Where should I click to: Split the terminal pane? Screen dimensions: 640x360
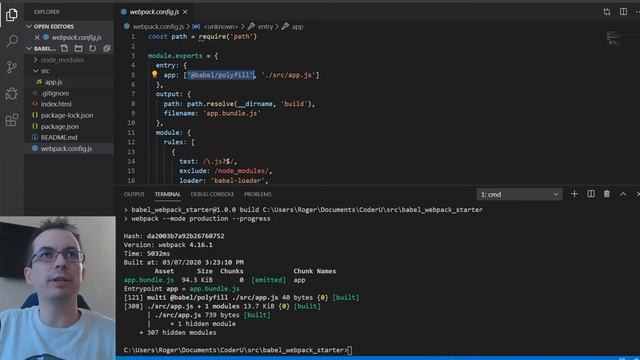pos(591,194)
